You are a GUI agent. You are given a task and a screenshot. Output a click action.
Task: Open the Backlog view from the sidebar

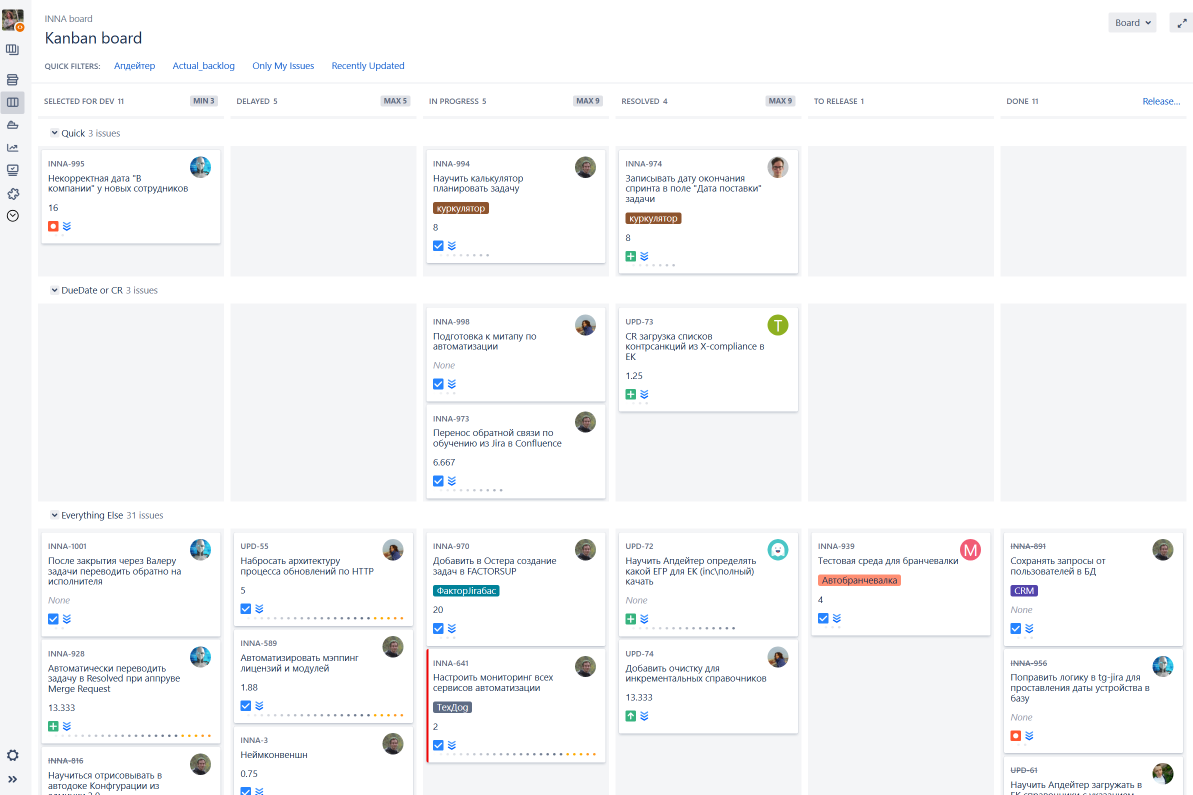coord(12,77)
